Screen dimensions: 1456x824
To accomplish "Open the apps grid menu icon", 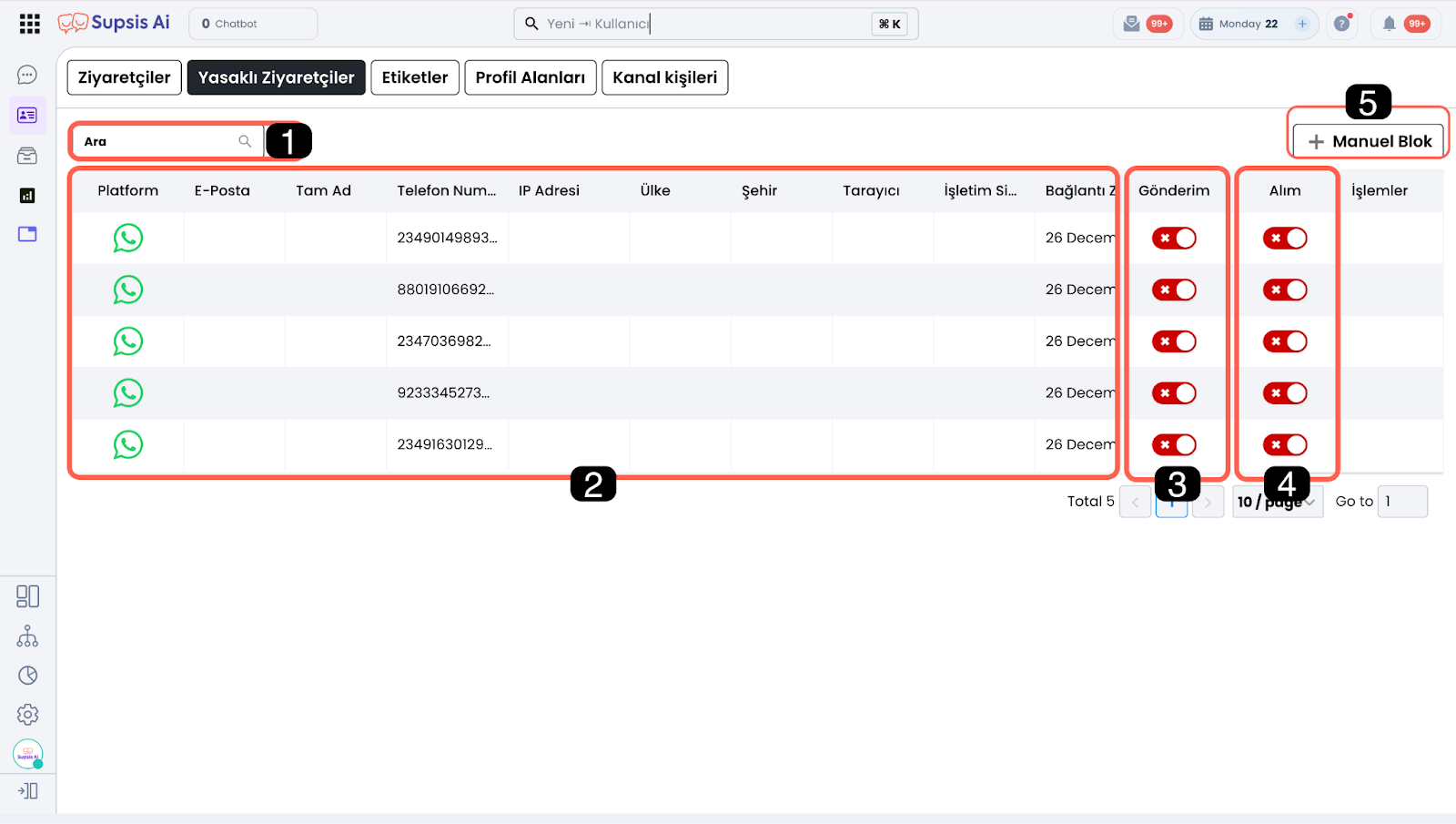I will point(29,24).
